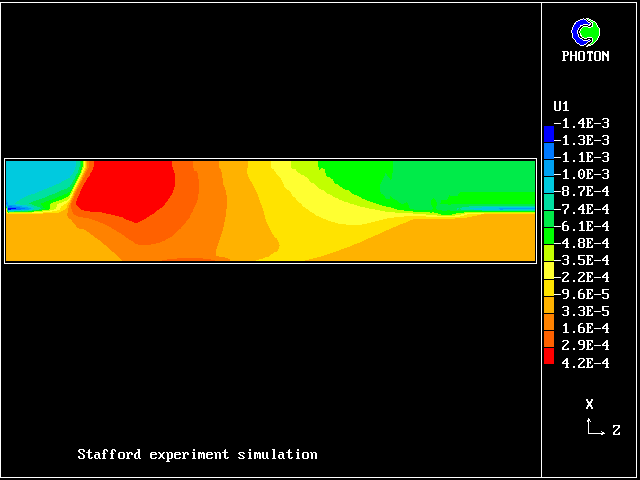
Task: Select the U1 variable legend title
Action: 561,106
